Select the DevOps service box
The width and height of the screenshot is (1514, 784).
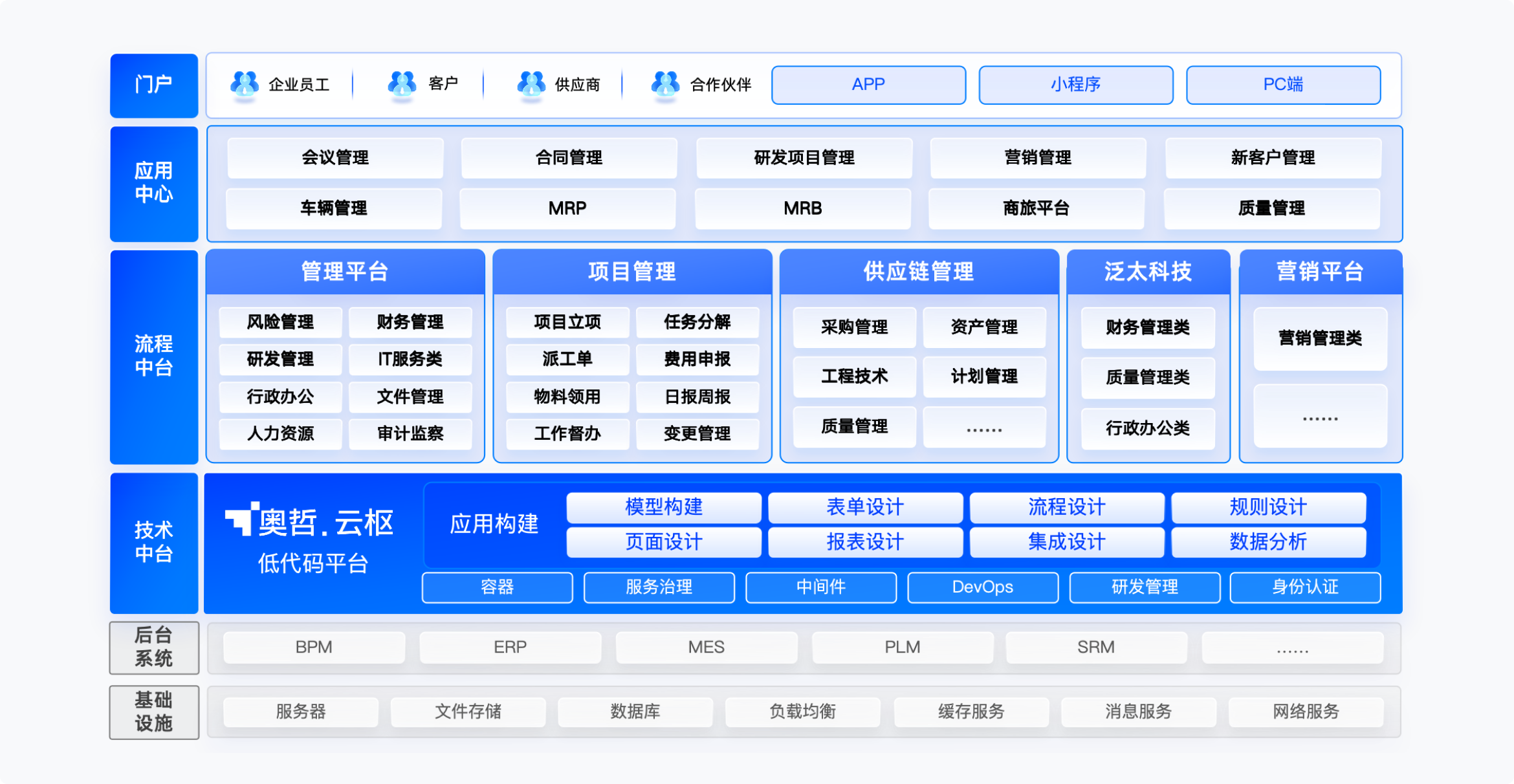pyautogui.click(x=982, y=587)
